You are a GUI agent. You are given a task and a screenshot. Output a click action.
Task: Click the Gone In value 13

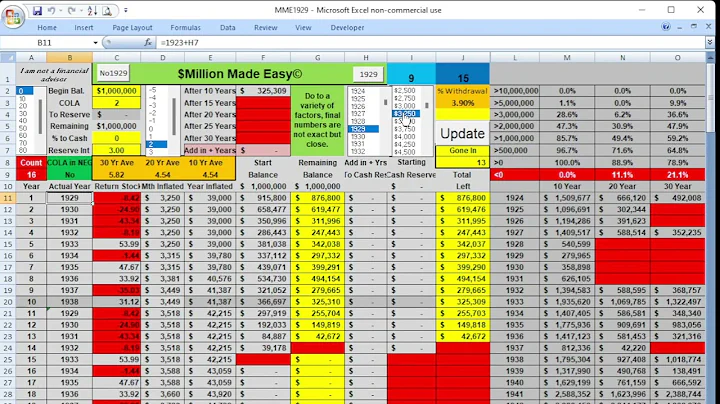click(462, 162)
